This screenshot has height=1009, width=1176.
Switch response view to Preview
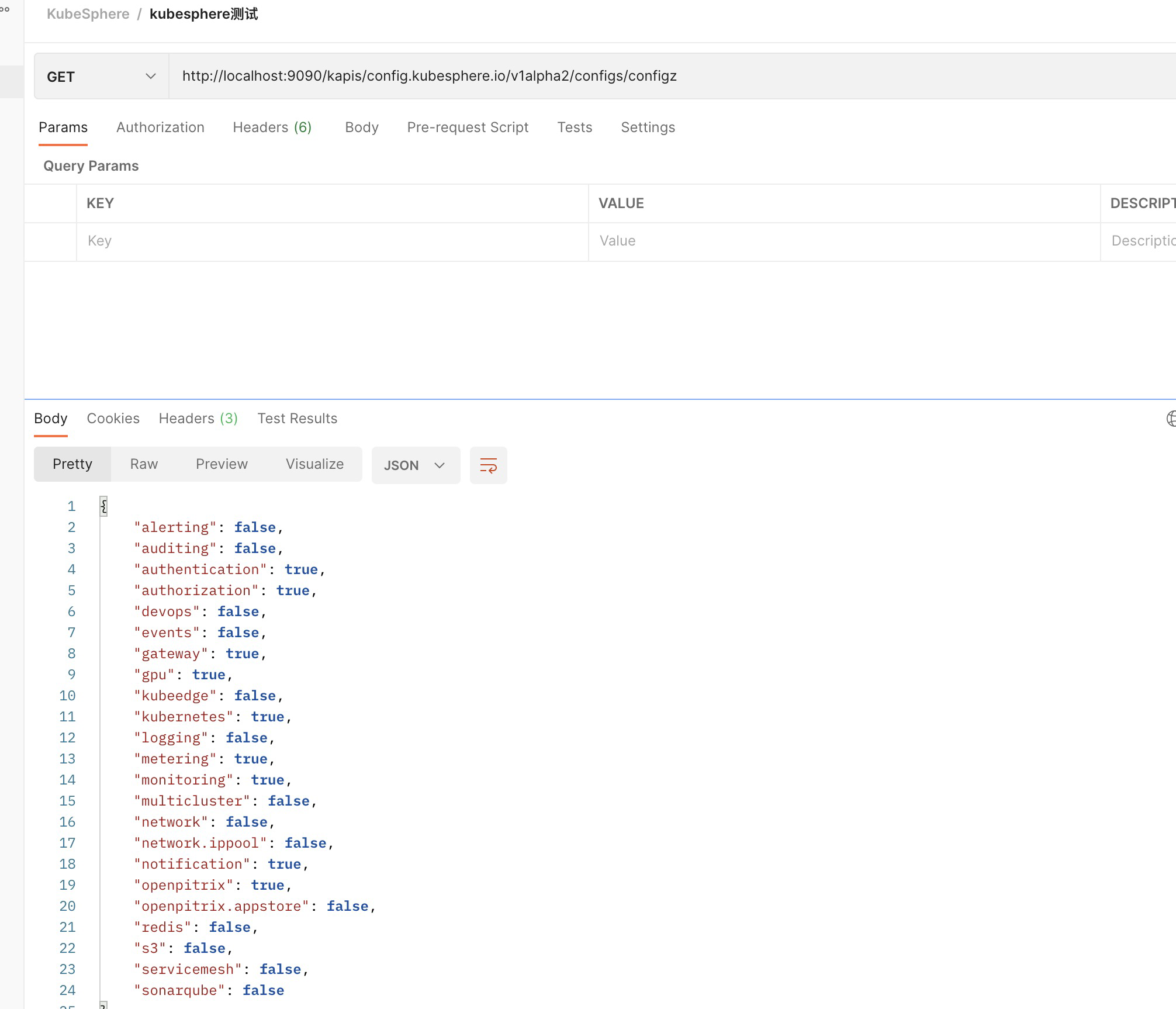pyautogui.click(x=222, y=464)
